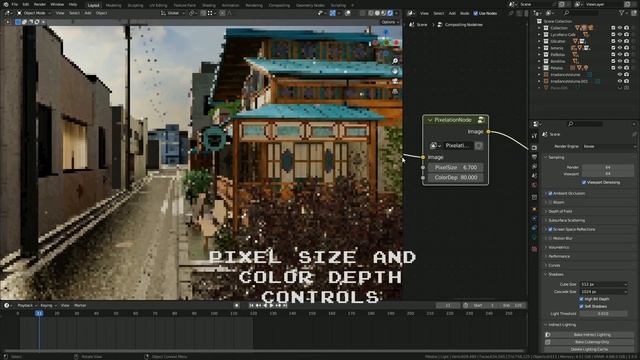Open the Edit menu

[26, 4]
